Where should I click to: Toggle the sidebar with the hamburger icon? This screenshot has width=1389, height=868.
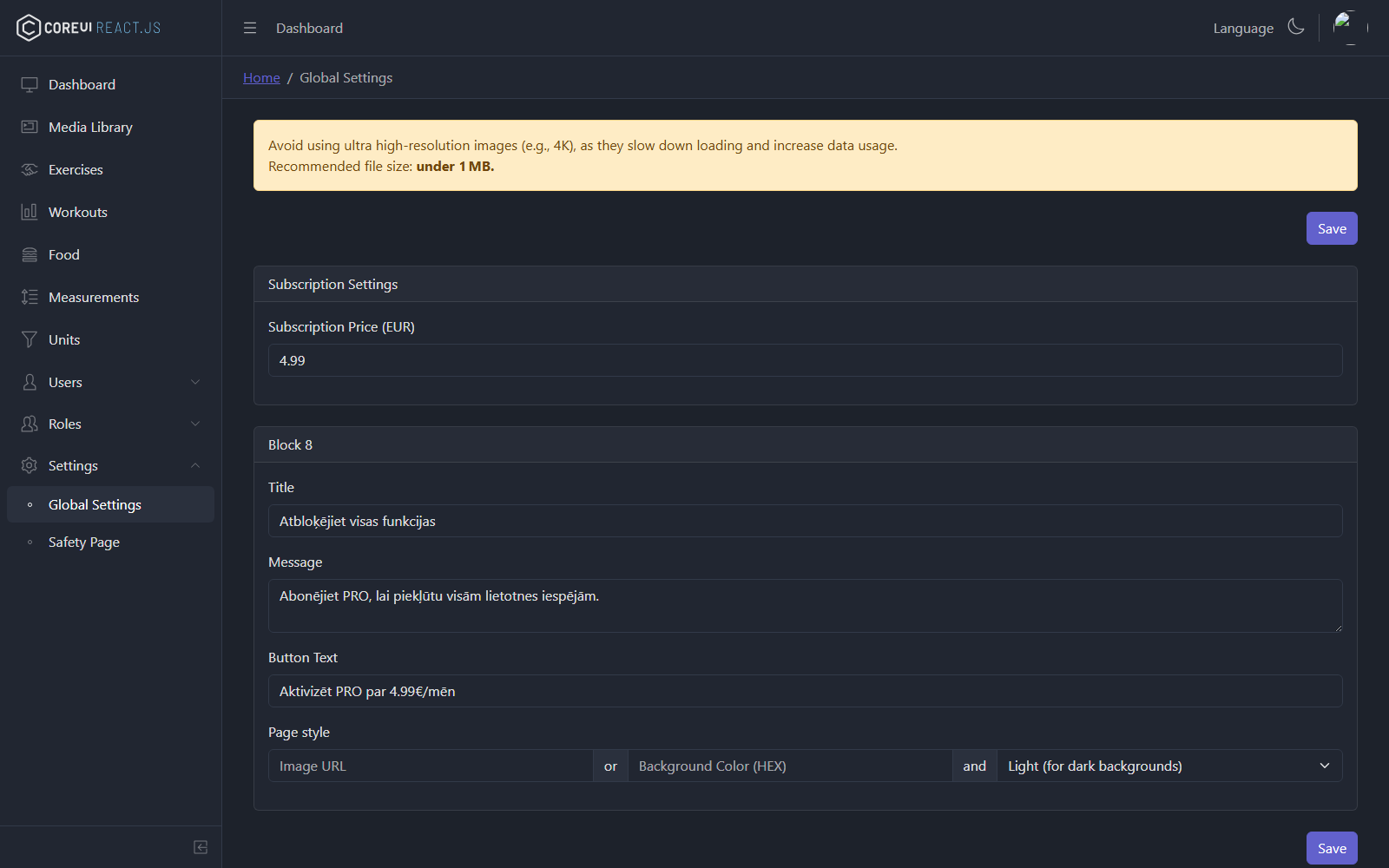[x=250, y=28]
